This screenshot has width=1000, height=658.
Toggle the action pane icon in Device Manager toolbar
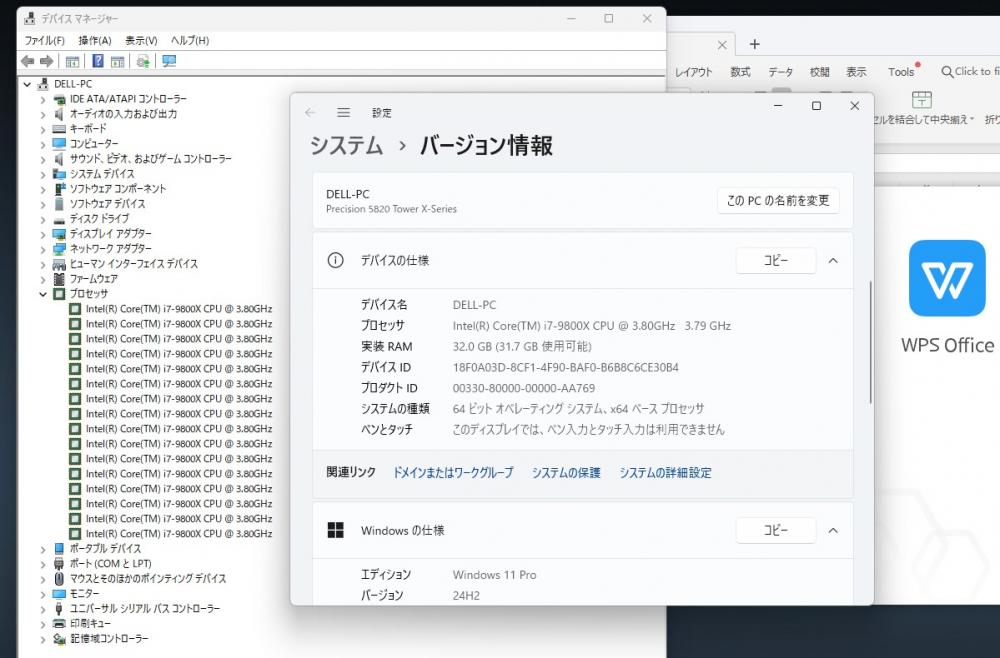(x=117, y=61)
